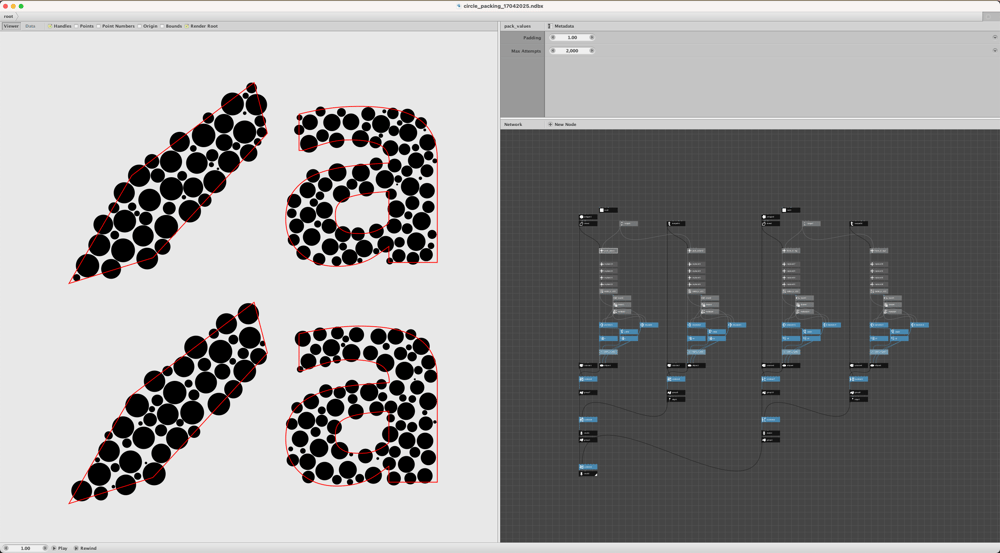
Task: Decrease the Padding value with left arrow
Action: (x=553, y=38)
